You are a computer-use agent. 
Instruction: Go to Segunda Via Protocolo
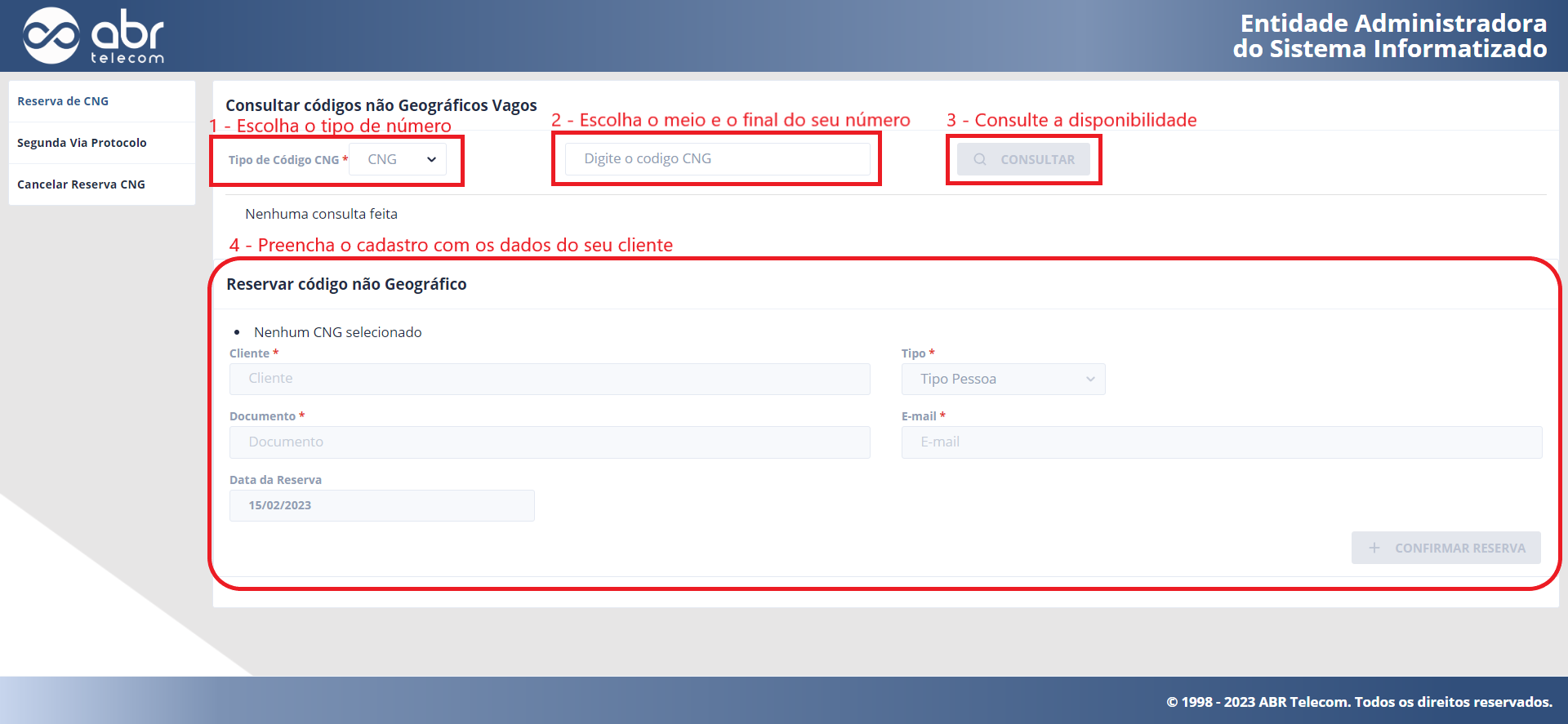pyautogui.click(x=82, y=143)
